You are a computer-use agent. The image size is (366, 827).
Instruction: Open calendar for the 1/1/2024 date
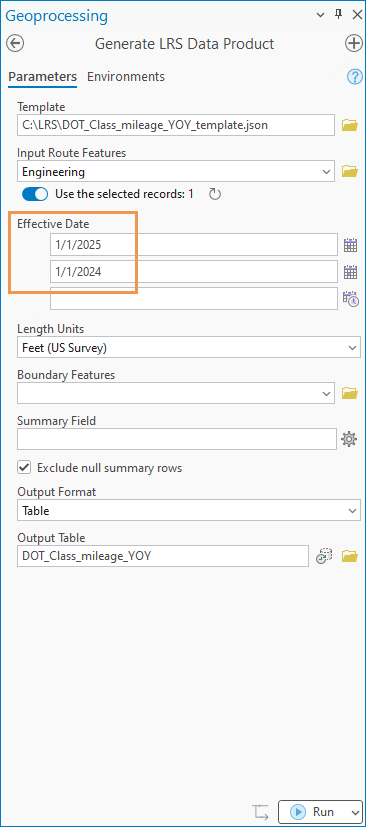(351, 272)
